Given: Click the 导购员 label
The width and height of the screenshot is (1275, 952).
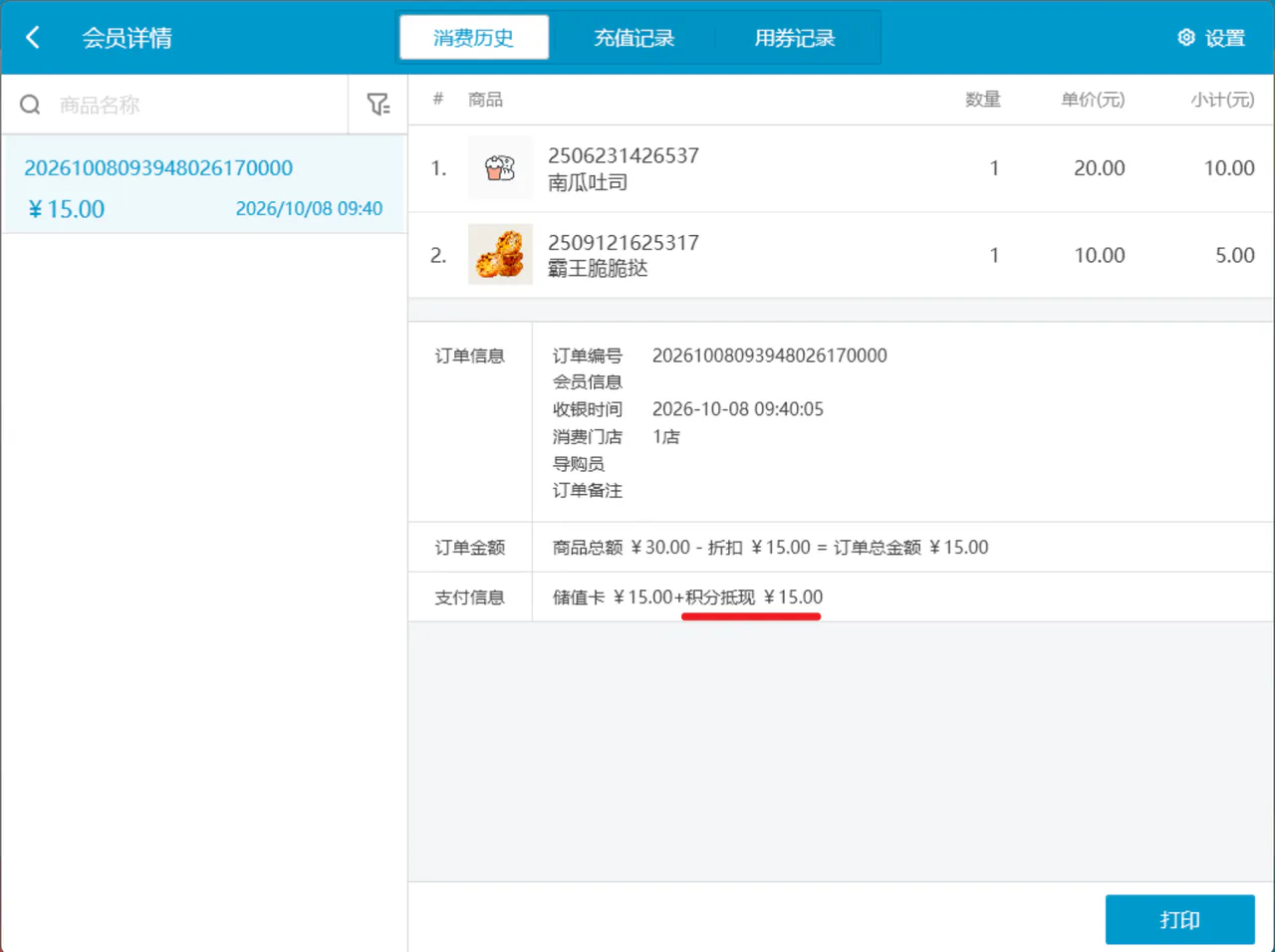Looking at the screenshot, I should pyautogui.click(x=579, y=464).
